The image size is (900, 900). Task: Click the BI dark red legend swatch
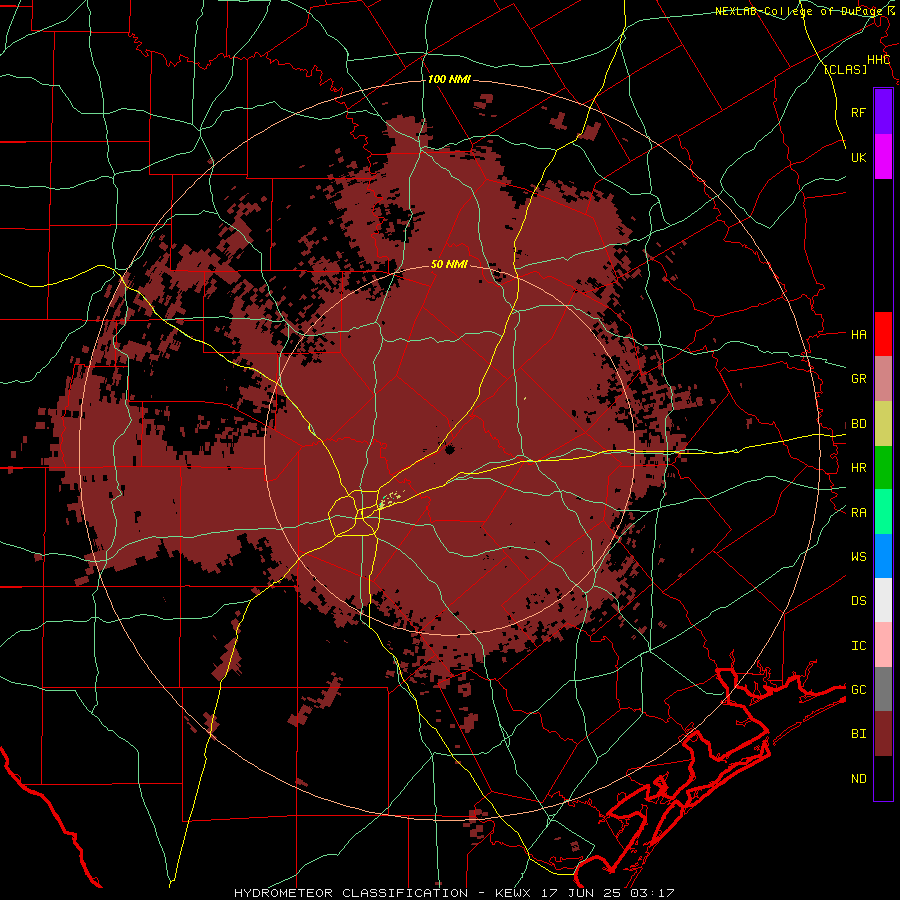tap(883, 734)
